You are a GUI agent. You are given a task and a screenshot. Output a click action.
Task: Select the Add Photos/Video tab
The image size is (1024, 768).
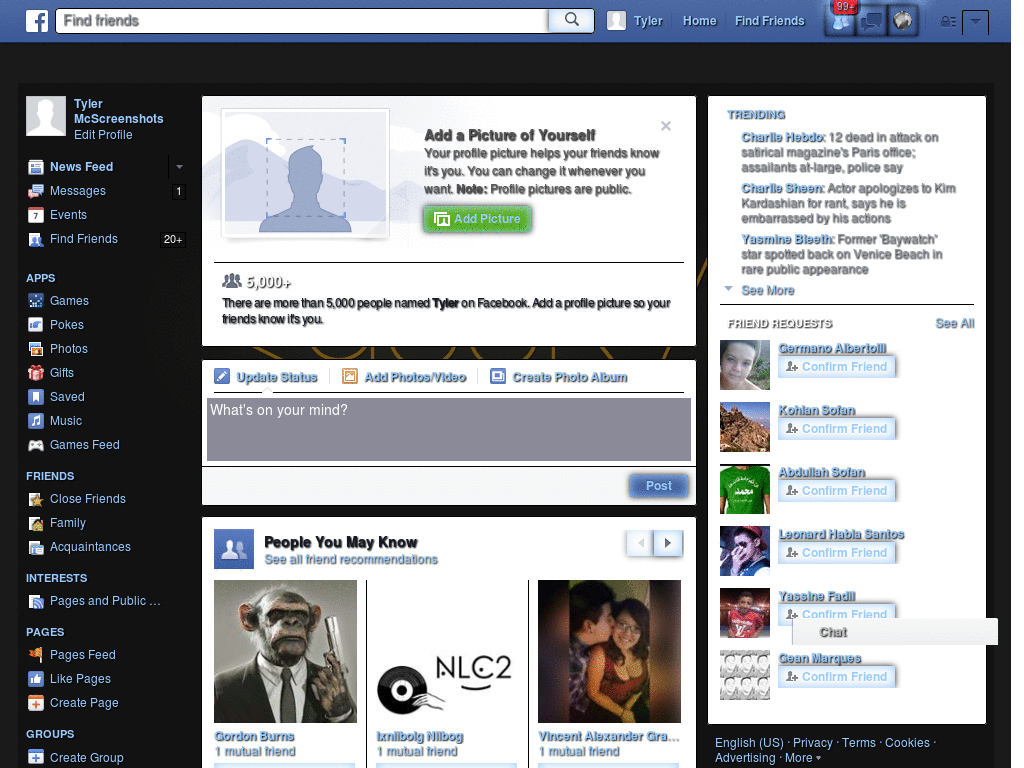click(x=404, y=377)
